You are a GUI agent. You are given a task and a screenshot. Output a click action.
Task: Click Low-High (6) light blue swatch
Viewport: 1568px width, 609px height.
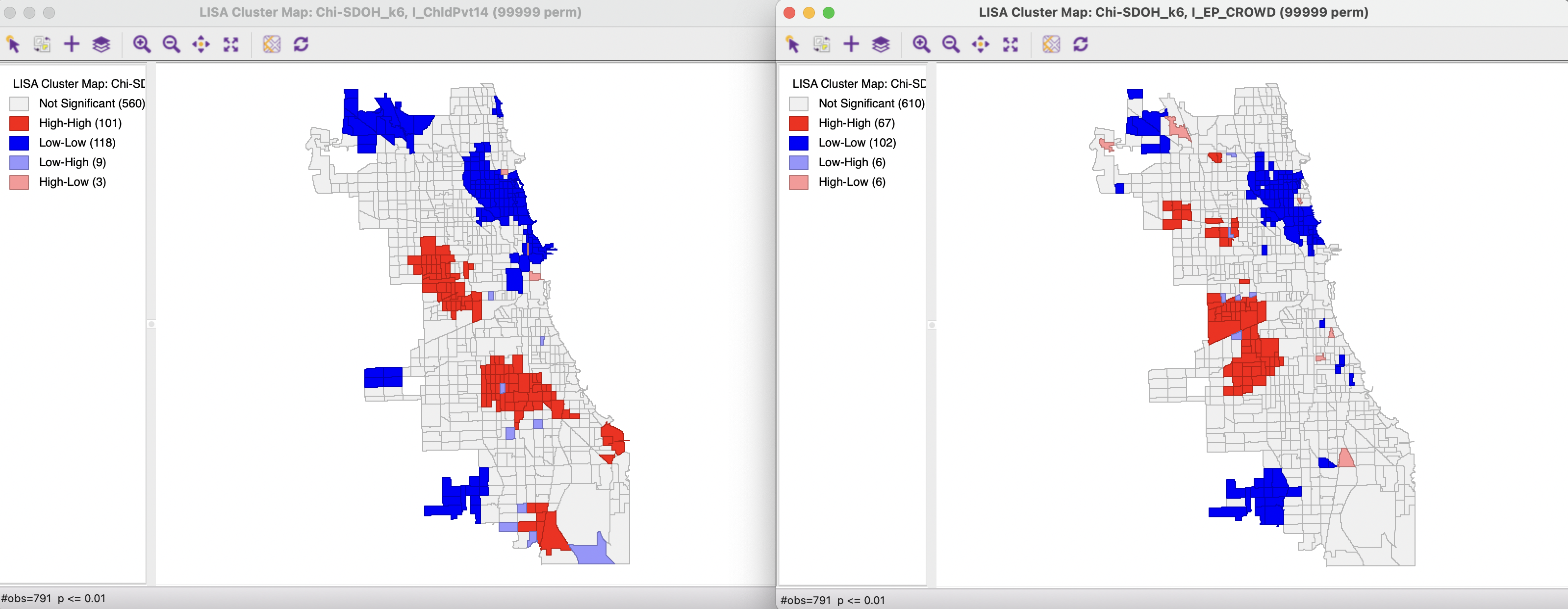click(x=799, y=163)
